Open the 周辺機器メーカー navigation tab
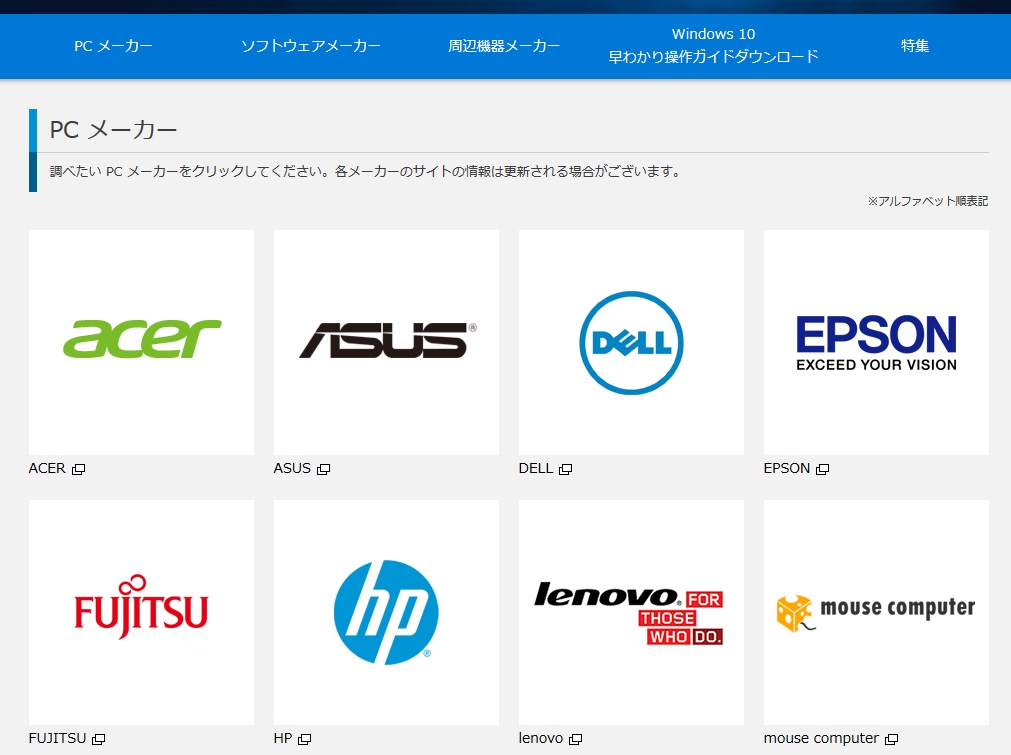 pos(504,46)
